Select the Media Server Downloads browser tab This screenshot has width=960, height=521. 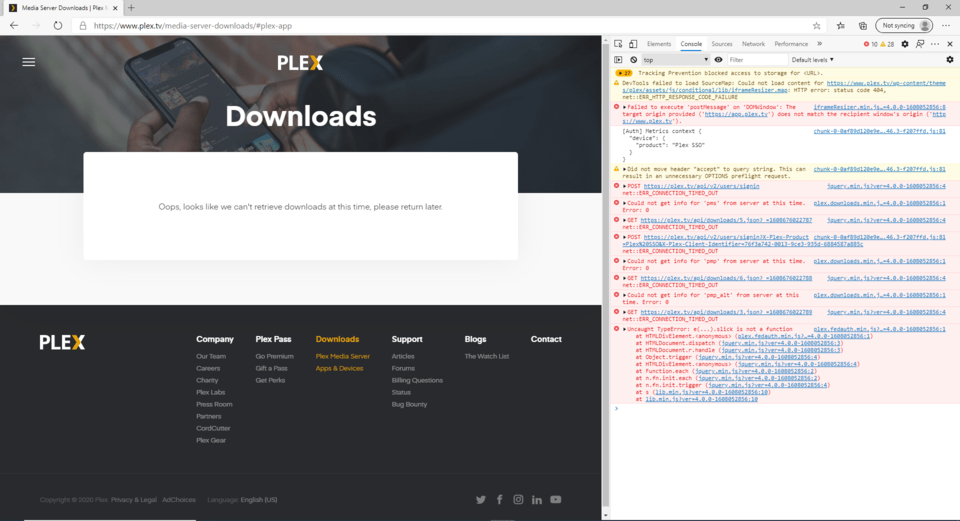click(61, 8)
